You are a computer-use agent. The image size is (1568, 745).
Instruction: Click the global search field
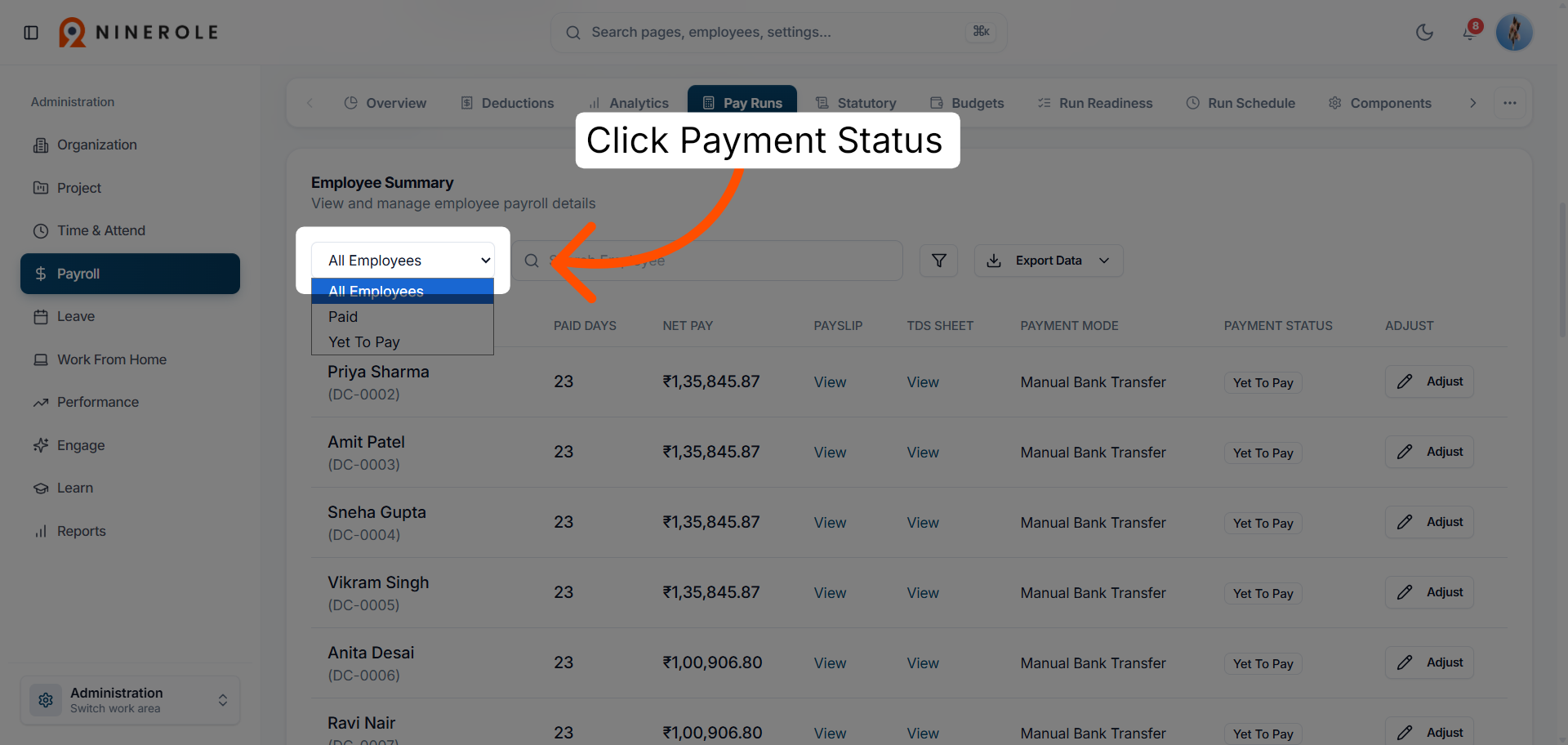(778, 33)
